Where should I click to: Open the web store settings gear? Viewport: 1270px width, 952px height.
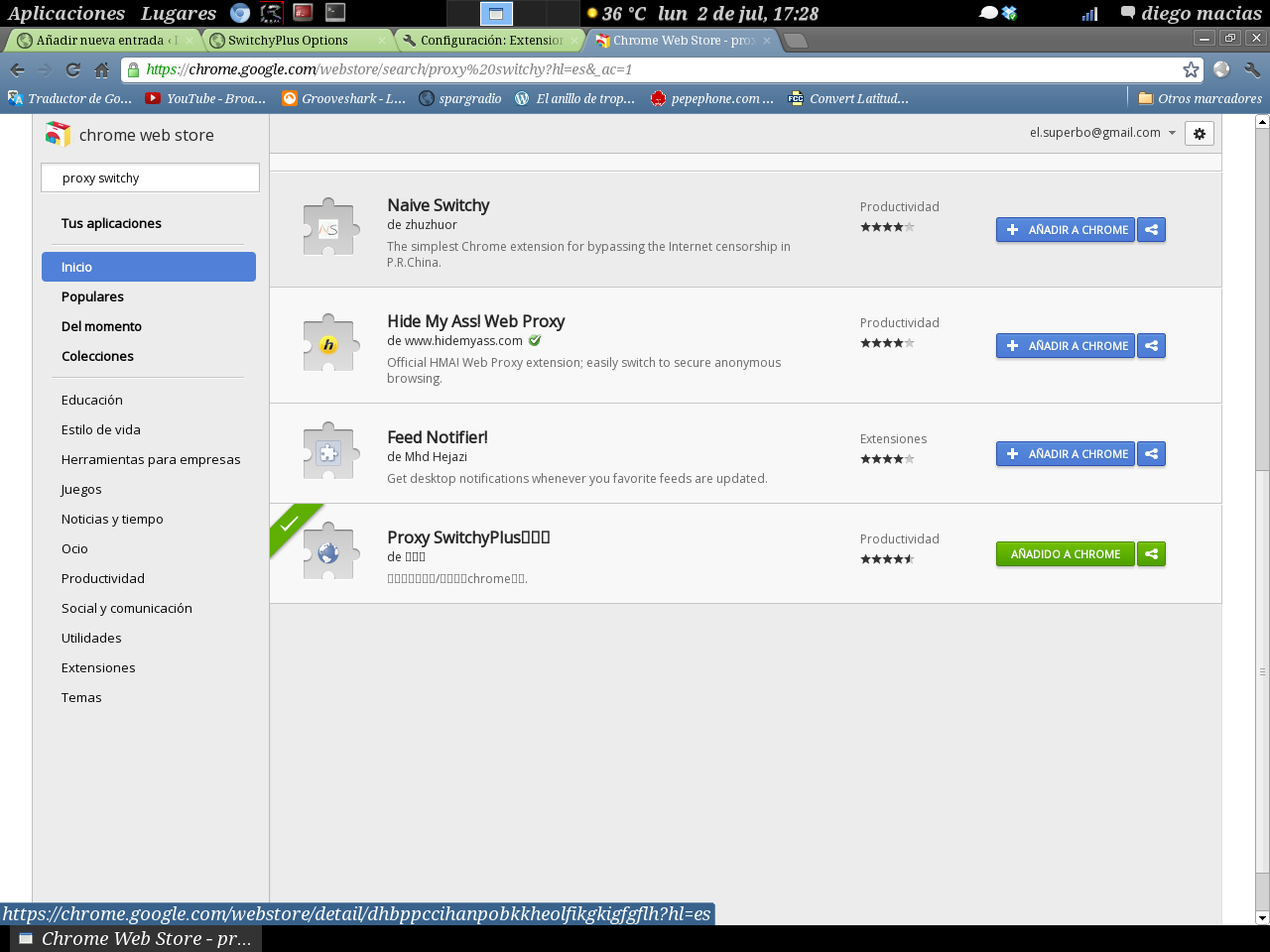point(1199,134)
